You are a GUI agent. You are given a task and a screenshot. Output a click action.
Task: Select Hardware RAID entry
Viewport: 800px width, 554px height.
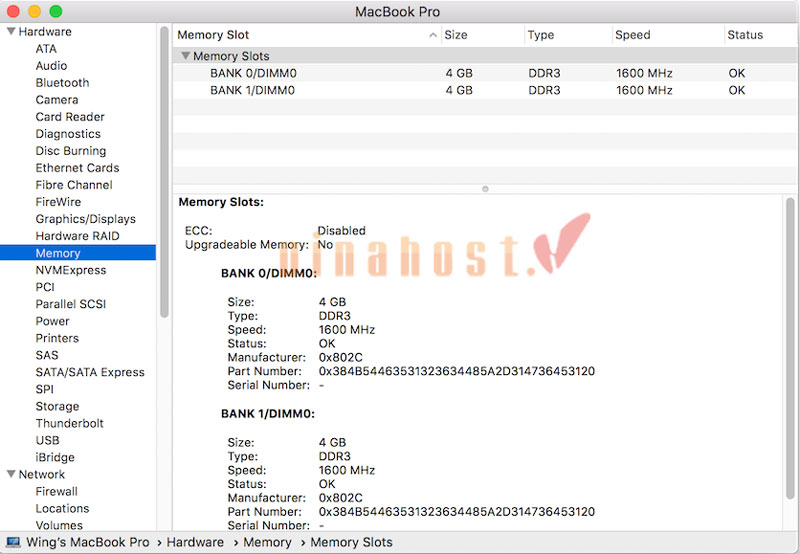tap(78, 236)
